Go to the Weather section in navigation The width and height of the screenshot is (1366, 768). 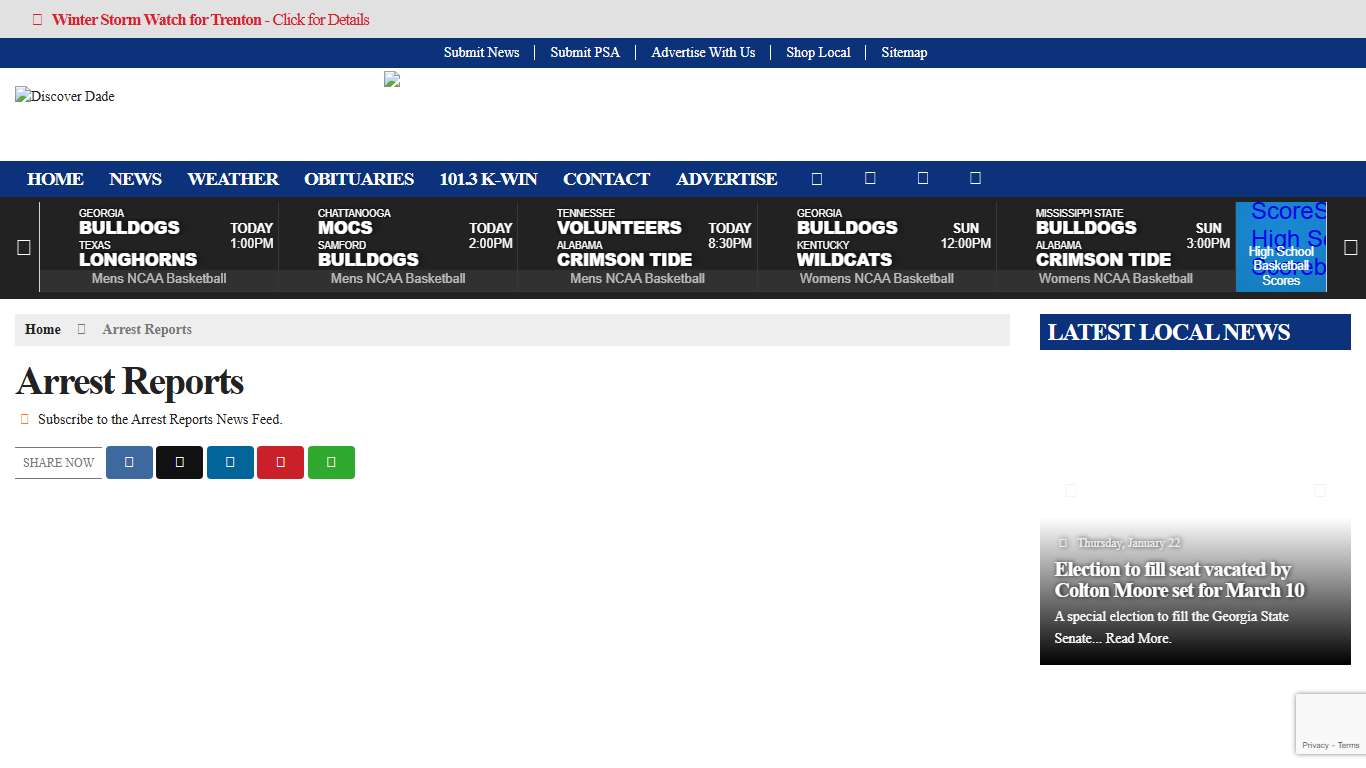(233, 179)
